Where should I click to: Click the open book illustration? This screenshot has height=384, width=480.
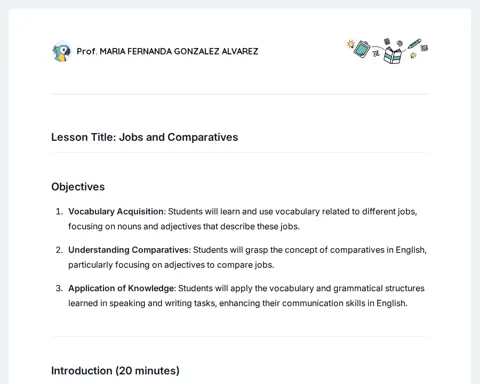click(x=393, y=55)
